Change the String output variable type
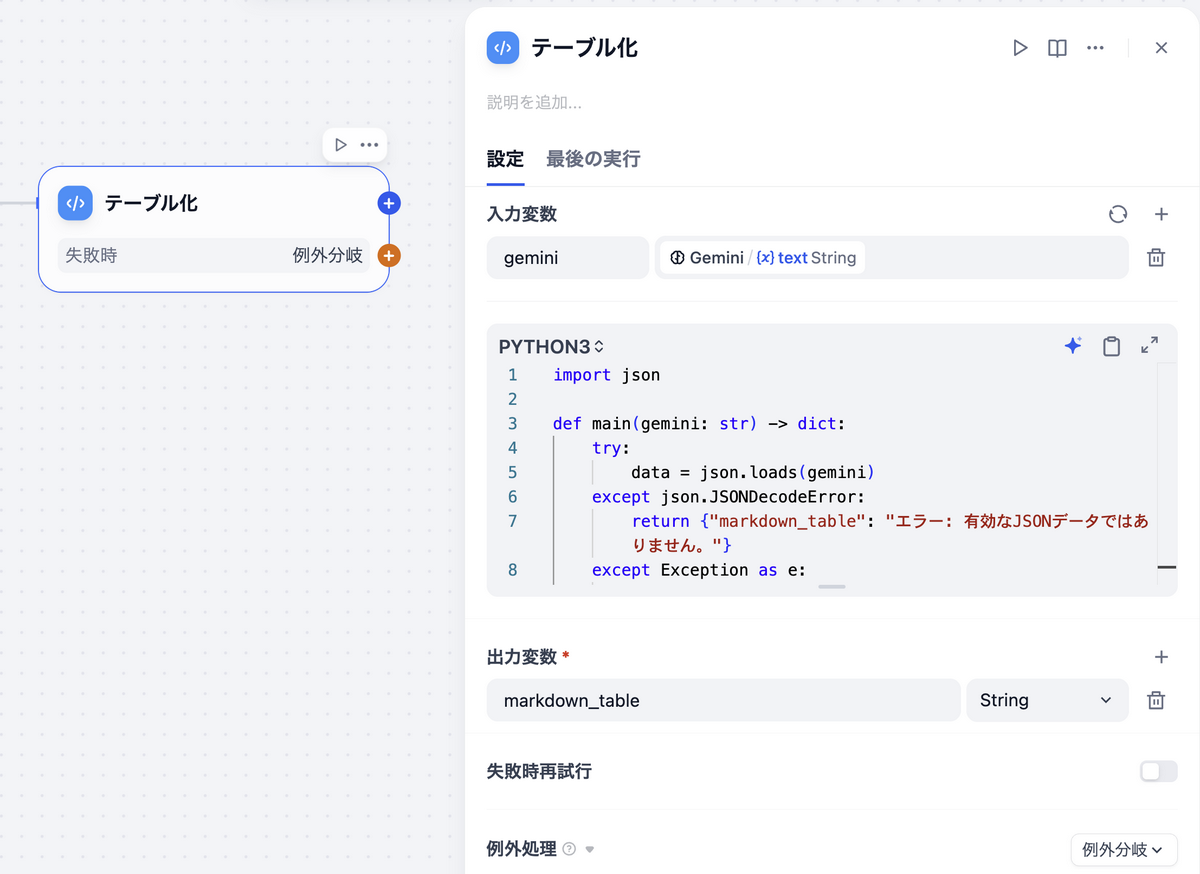Screen dimensions: 1200x874 pyautogui.click(x=1046, y=700)
